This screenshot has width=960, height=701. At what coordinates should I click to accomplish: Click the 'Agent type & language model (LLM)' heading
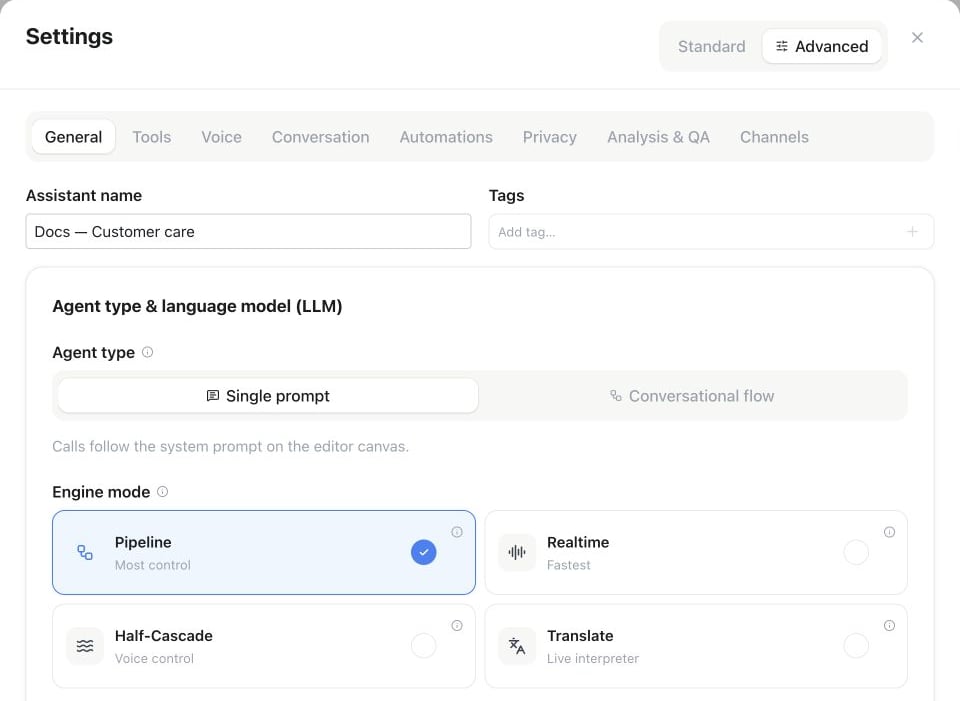pos(197,306)
